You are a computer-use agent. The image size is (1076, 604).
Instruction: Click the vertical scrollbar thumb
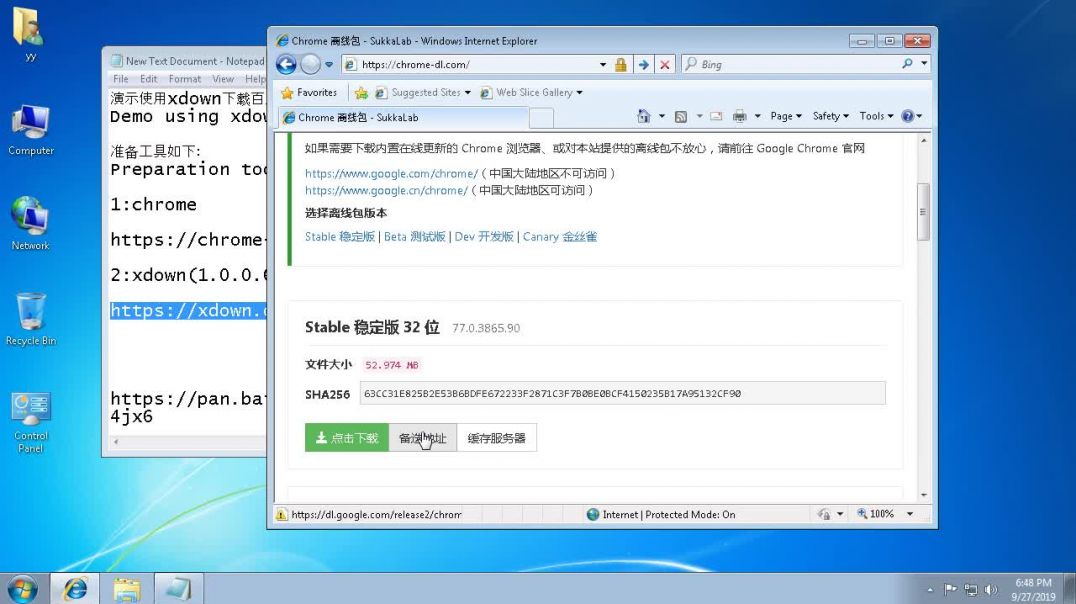[x=924, y=212]
